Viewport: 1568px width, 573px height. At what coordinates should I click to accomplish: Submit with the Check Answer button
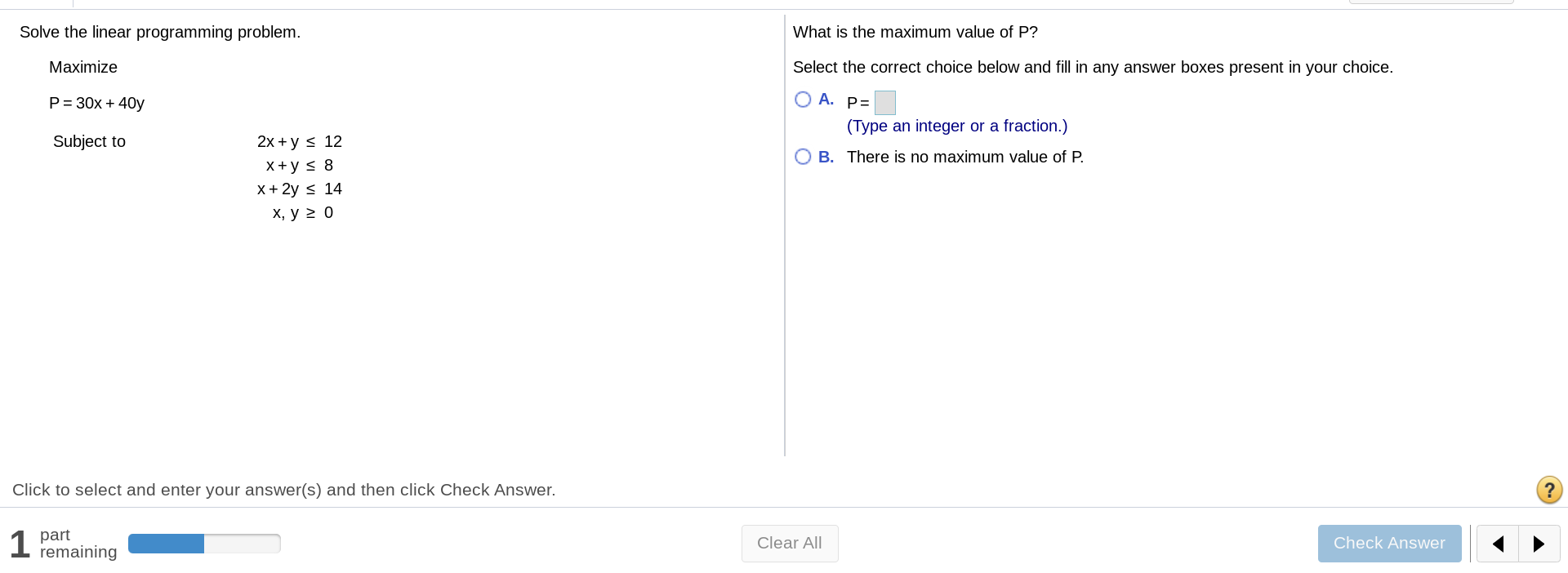[1389, 544]
